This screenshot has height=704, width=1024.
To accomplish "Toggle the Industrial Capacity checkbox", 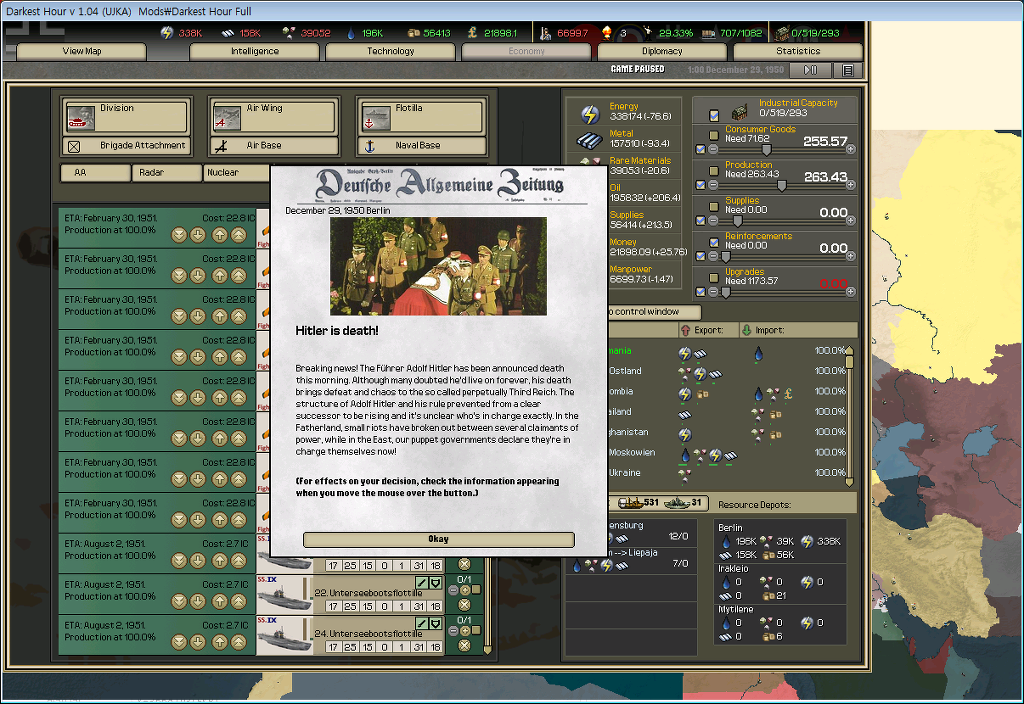I will 713,114.
